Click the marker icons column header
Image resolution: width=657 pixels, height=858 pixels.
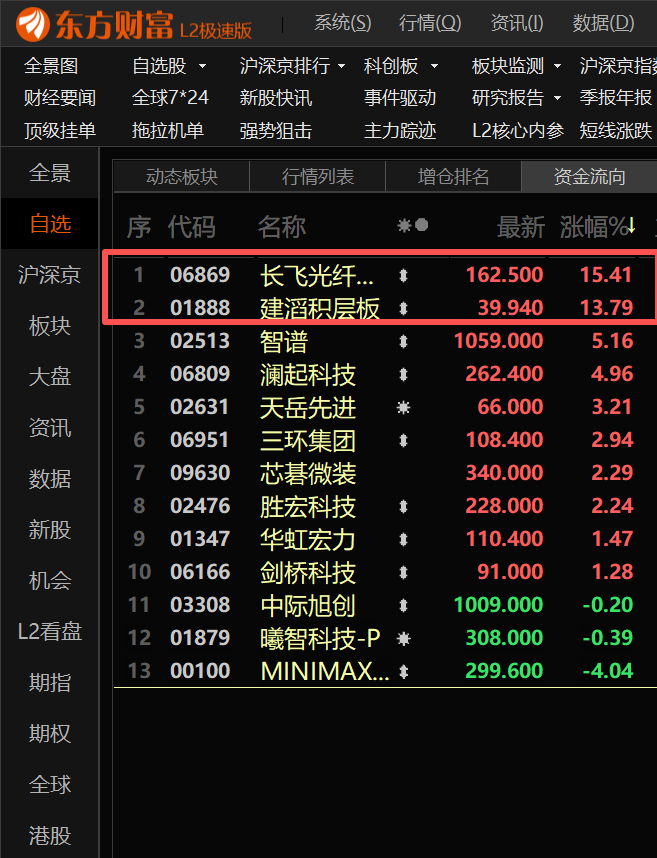click(412, 225)
